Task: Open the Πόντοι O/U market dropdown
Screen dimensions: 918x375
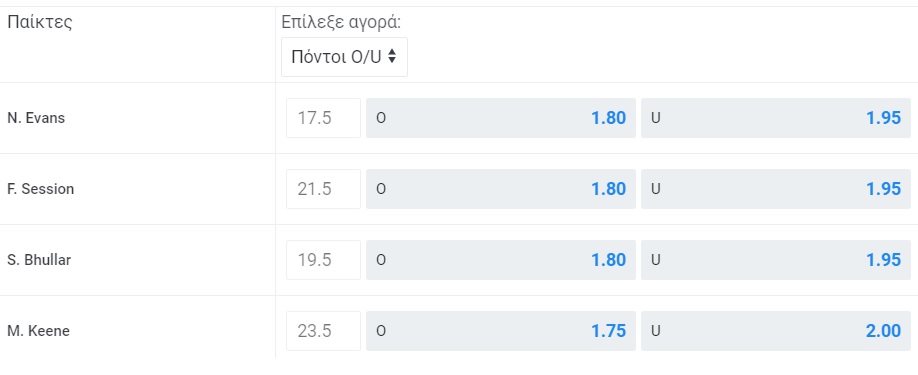Action: click(344, 57)
